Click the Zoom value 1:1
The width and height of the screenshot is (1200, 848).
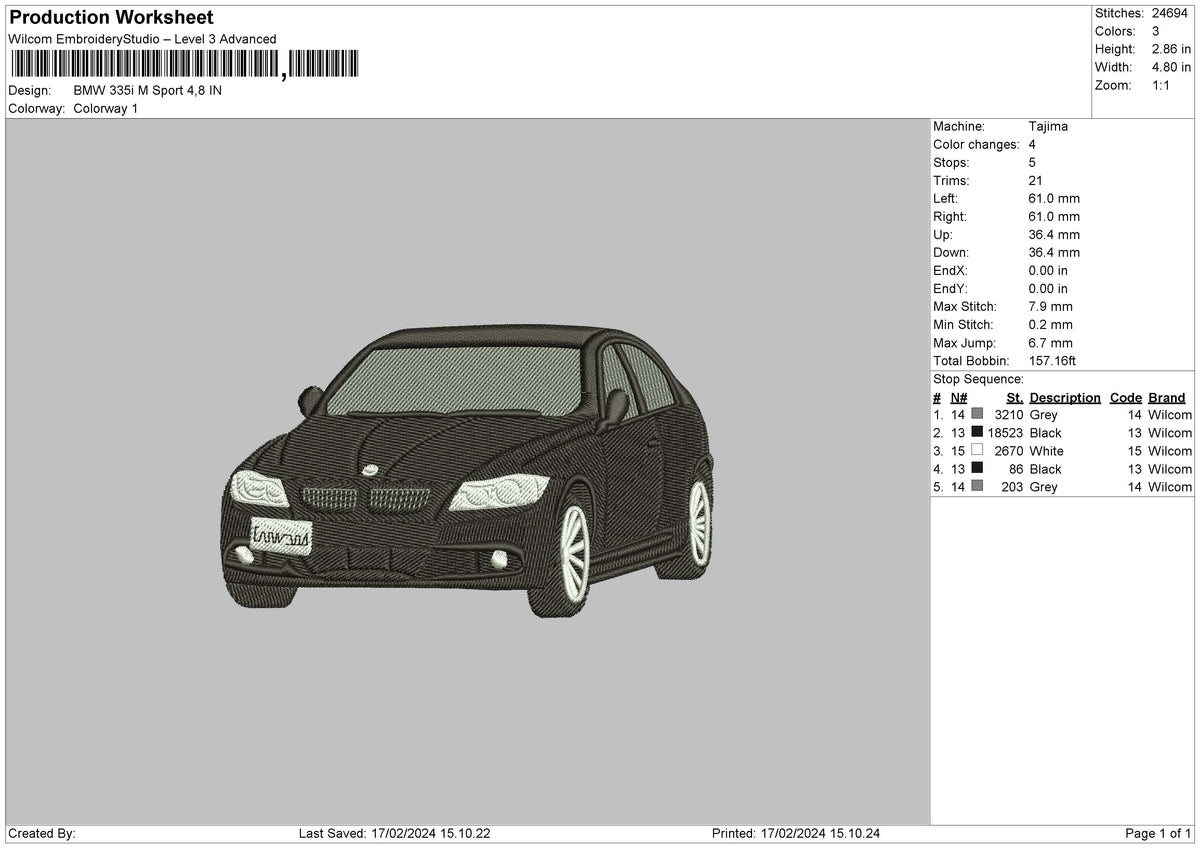click(x=1162, y=85)
